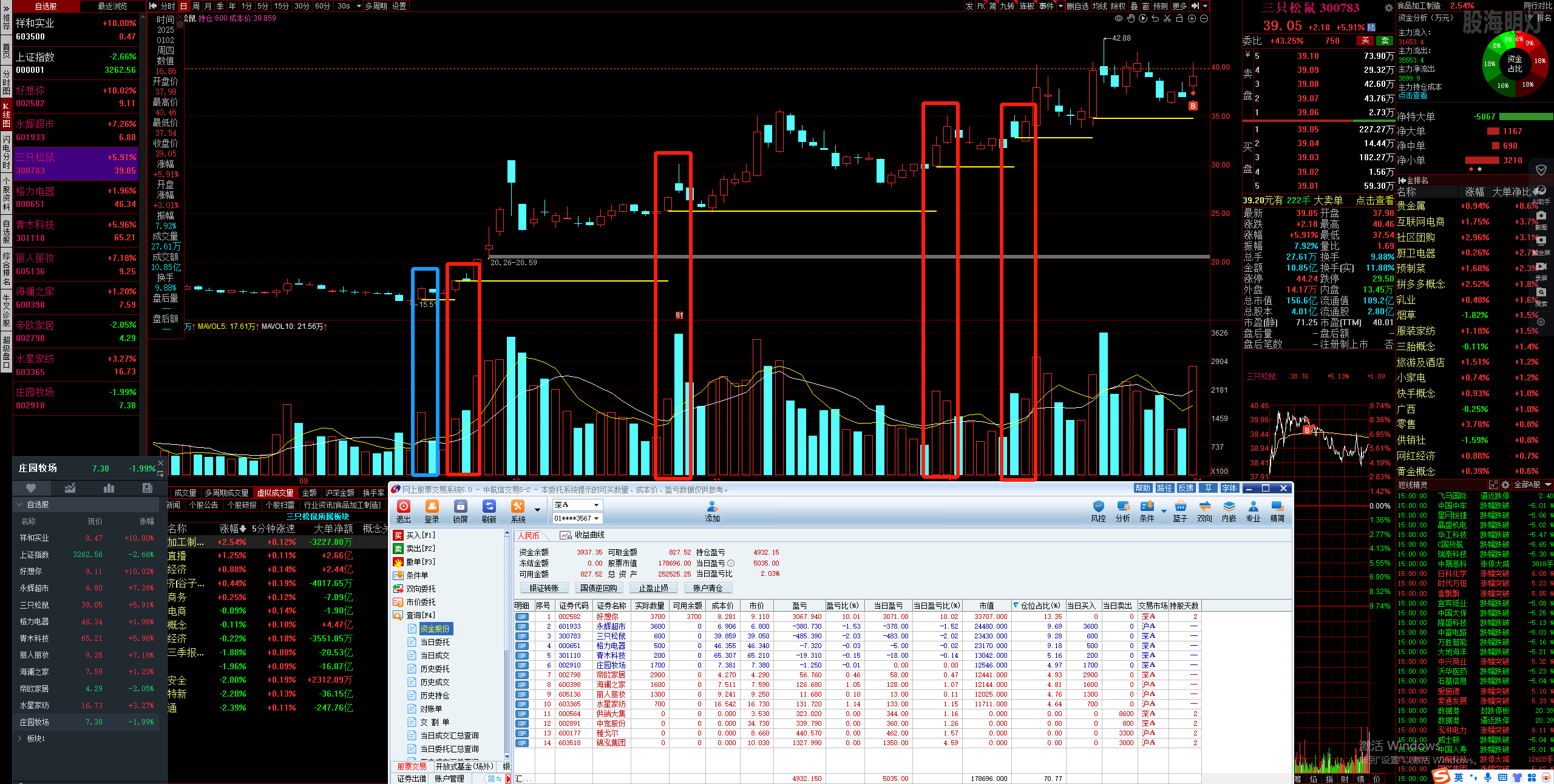This screenshot has height=784, width=1554.
Task: Click bar chart icon in watchlist popup
Action: tap(109, 488)
